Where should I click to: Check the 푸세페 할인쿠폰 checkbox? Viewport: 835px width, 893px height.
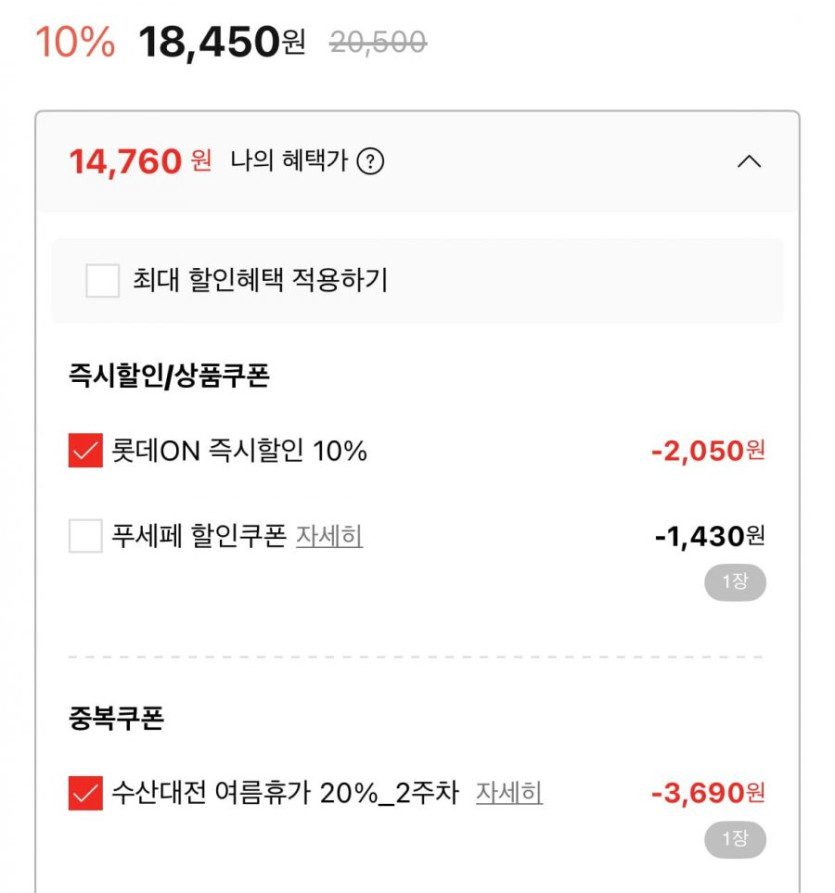85,537
